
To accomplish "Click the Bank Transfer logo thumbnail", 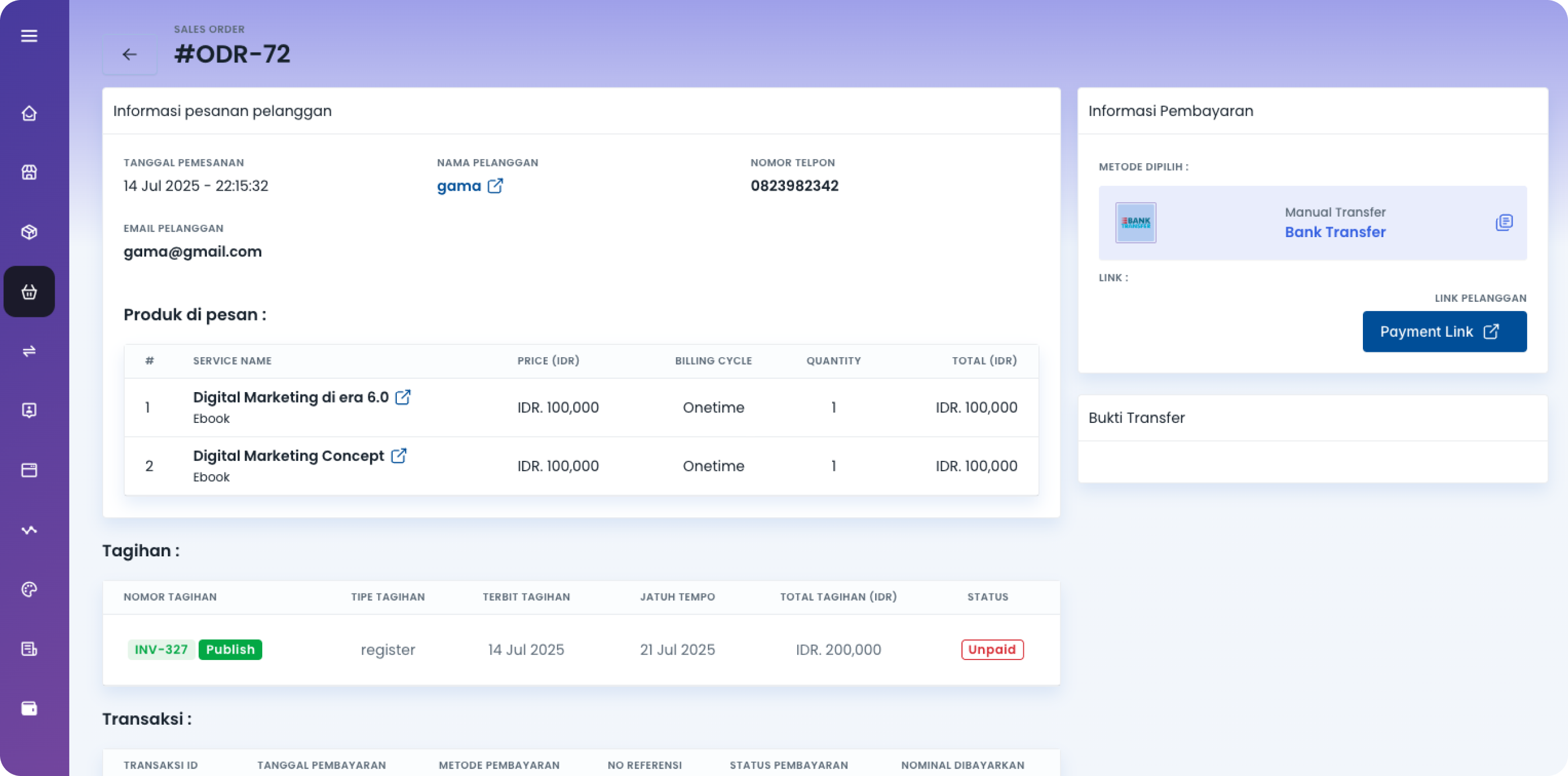I will (x=1135, y=223).
